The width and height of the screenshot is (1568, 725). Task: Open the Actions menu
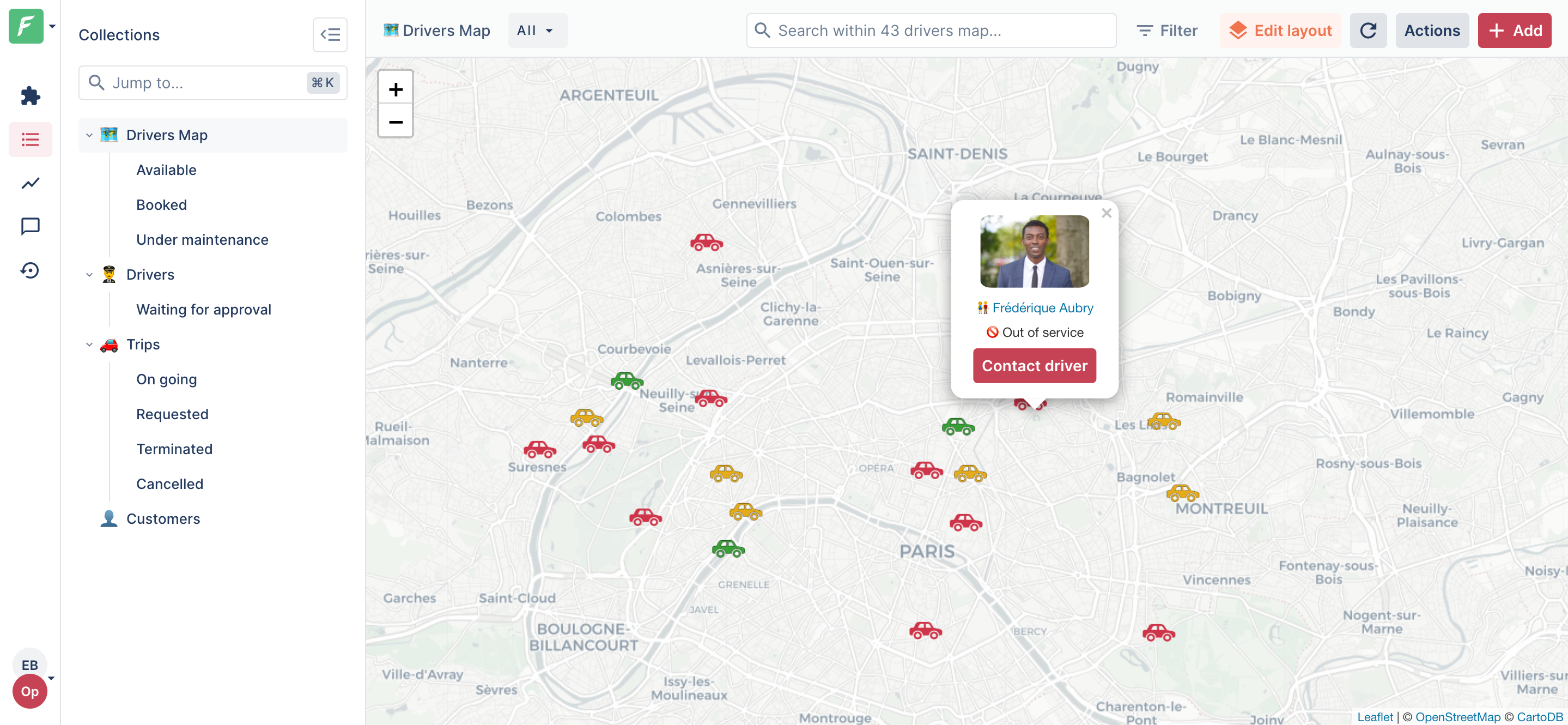pos(1432,30)
